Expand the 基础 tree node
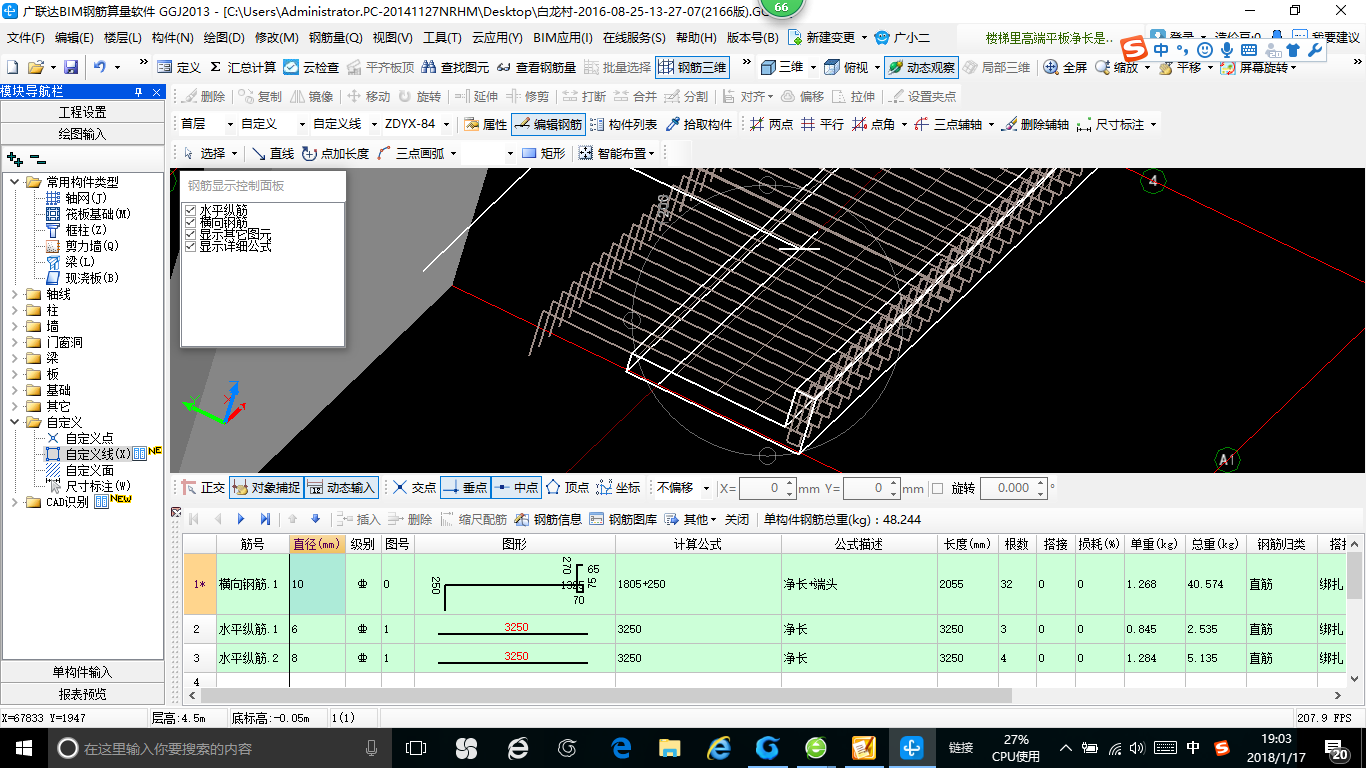This screenshot has width=1366, height=768. [x=15, y=390]
